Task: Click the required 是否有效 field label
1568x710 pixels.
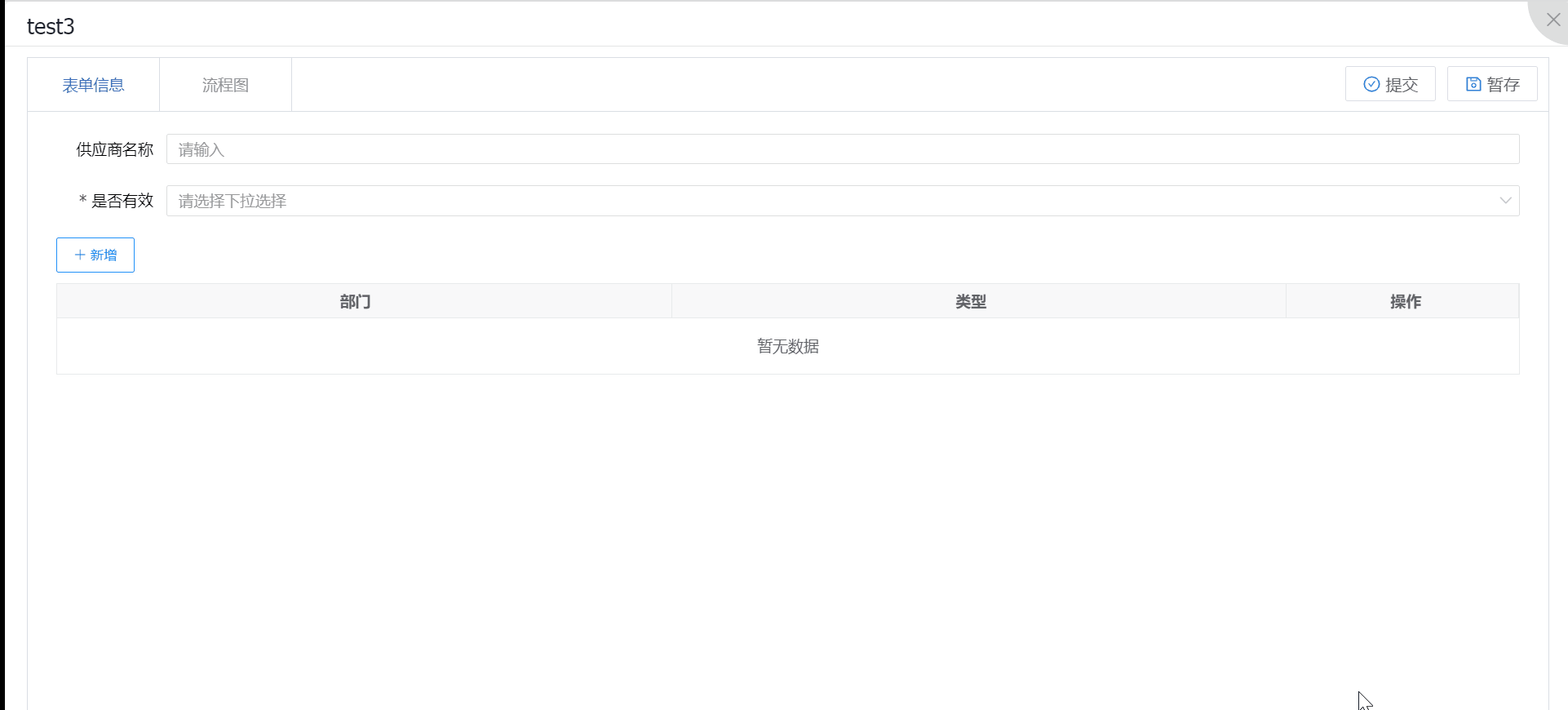Action: click(121, 201)
